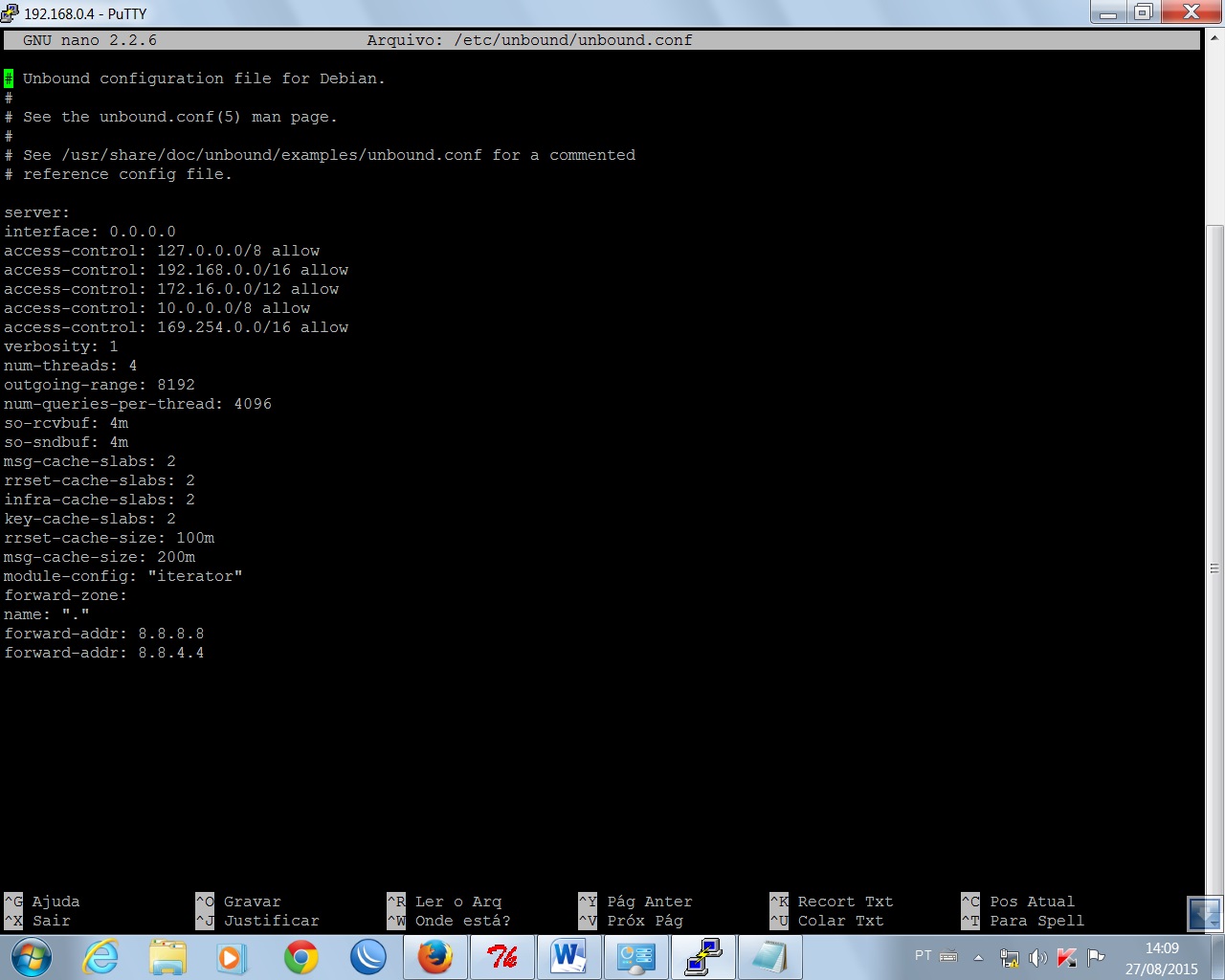Screen dimensions: 1225x980
Task: Open the Kaspersky tray icon
Action: coord(1067,957)
